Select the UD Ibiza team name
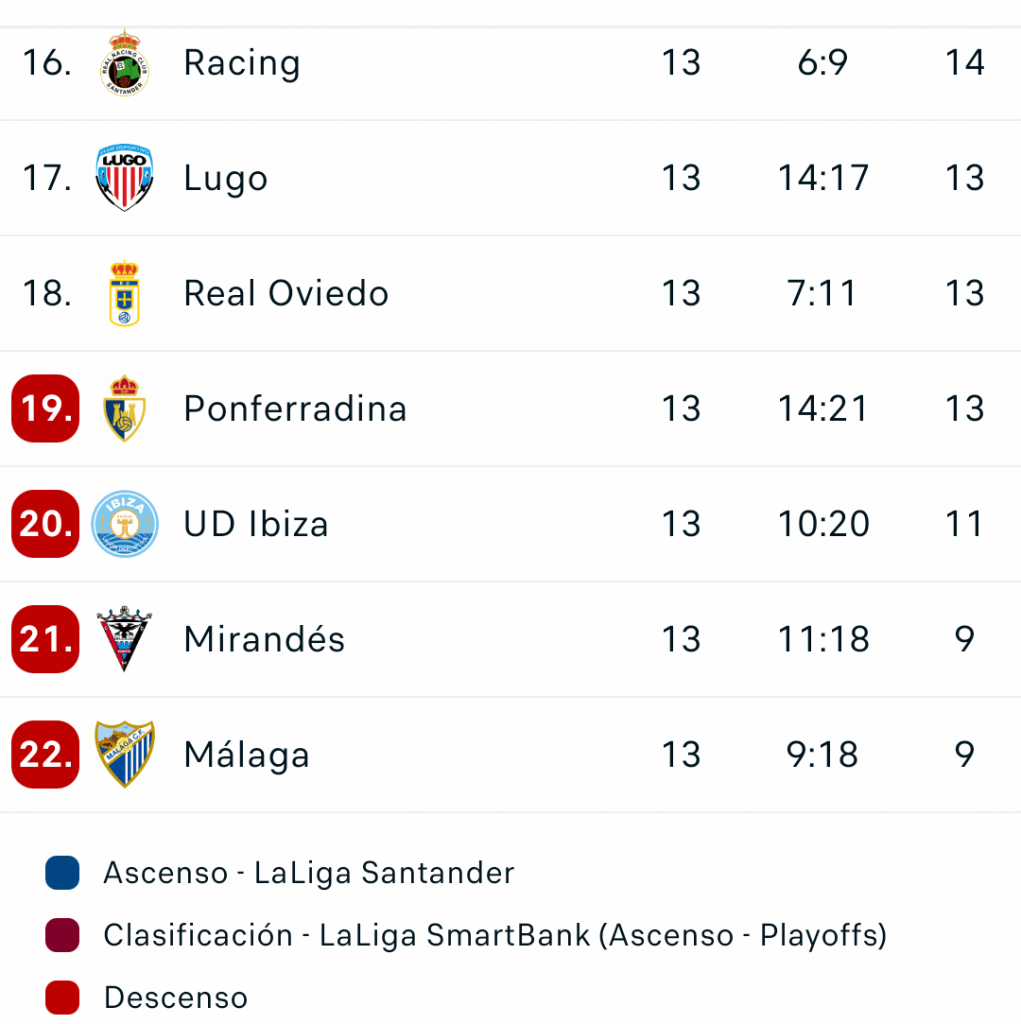The width and height of the screenshot is (1021, 1024). click(x=256, y=524)
